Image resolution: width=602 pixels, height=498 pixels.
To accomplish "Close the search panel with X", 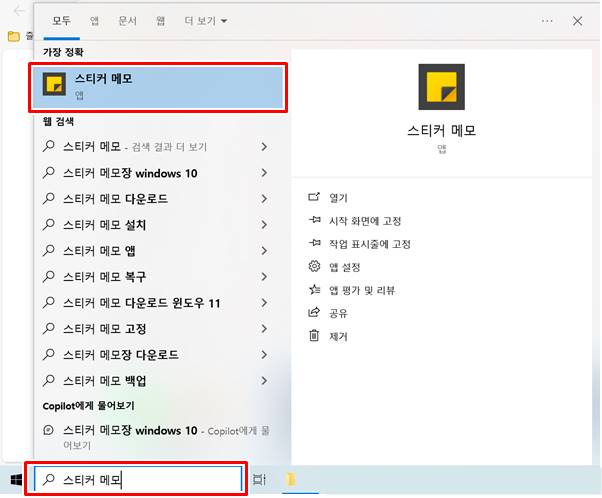I will (577, 21).
